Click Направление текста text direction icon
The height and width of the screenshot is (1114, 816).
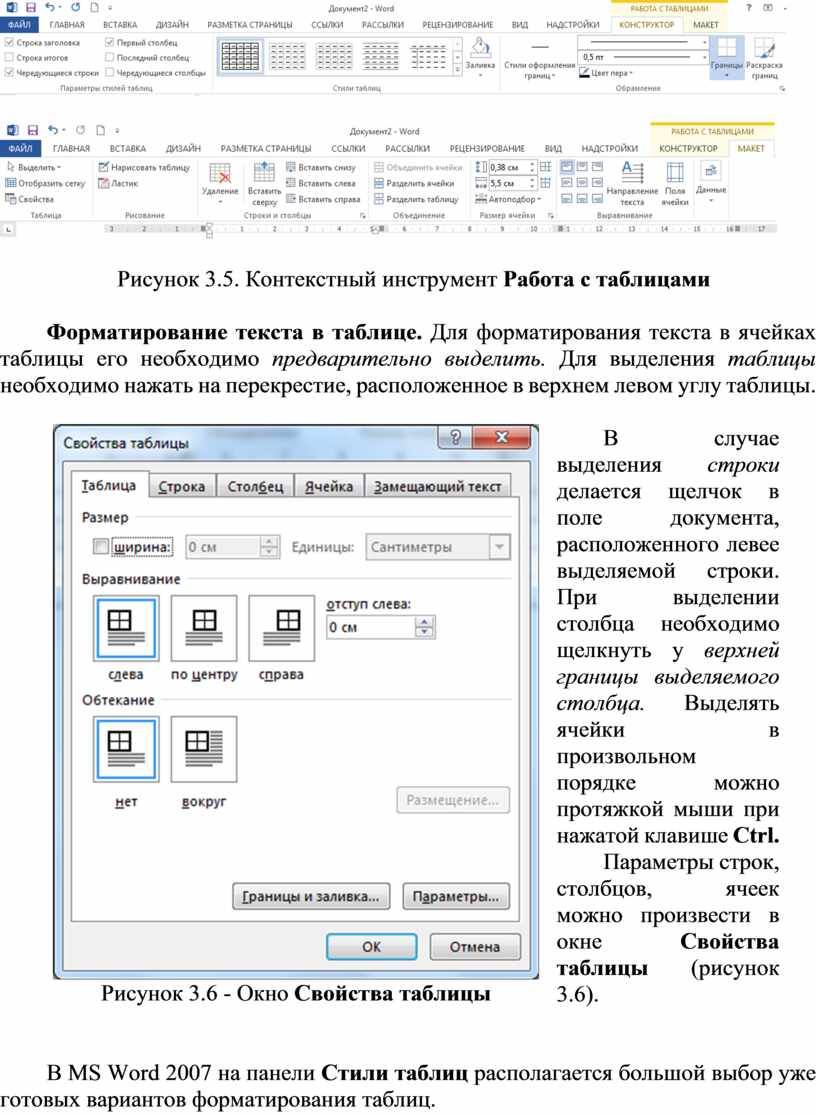632,173
